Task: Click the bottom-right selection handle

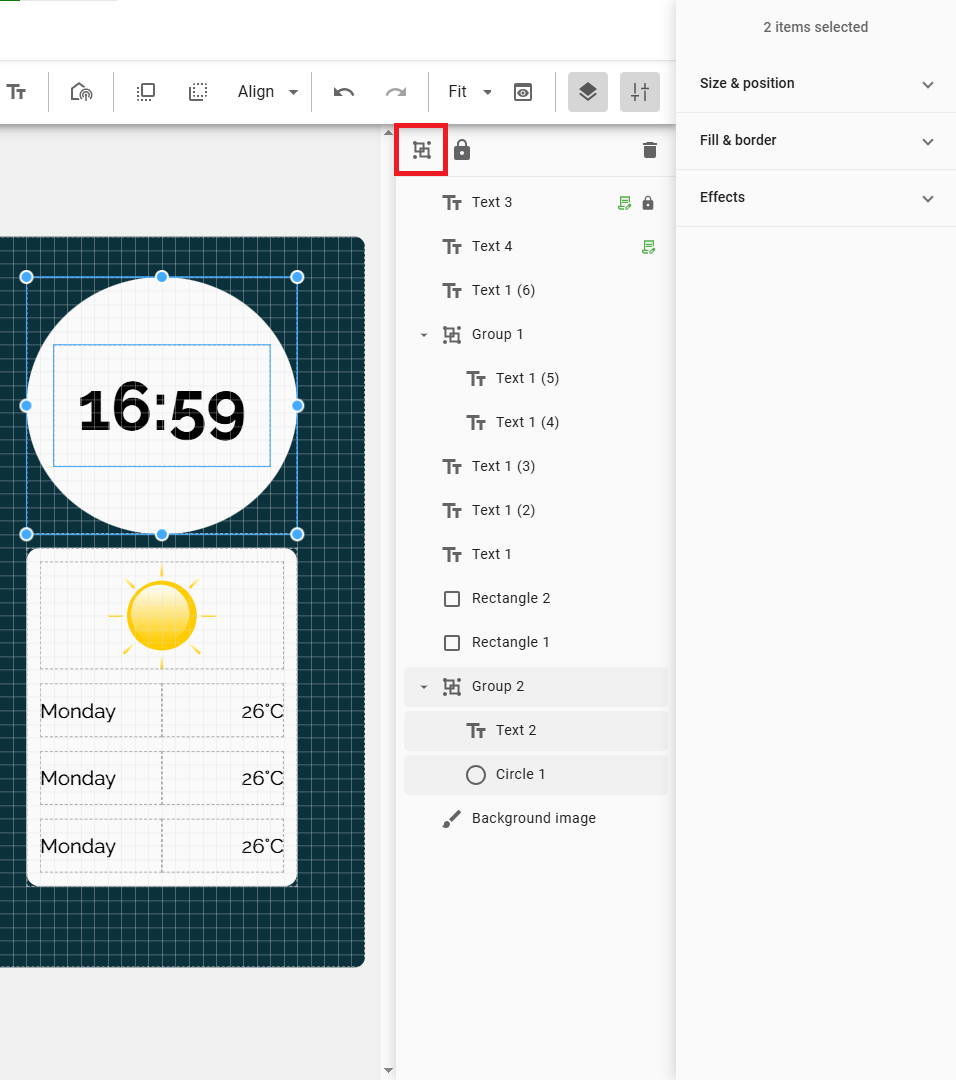Action: point(297,534)
